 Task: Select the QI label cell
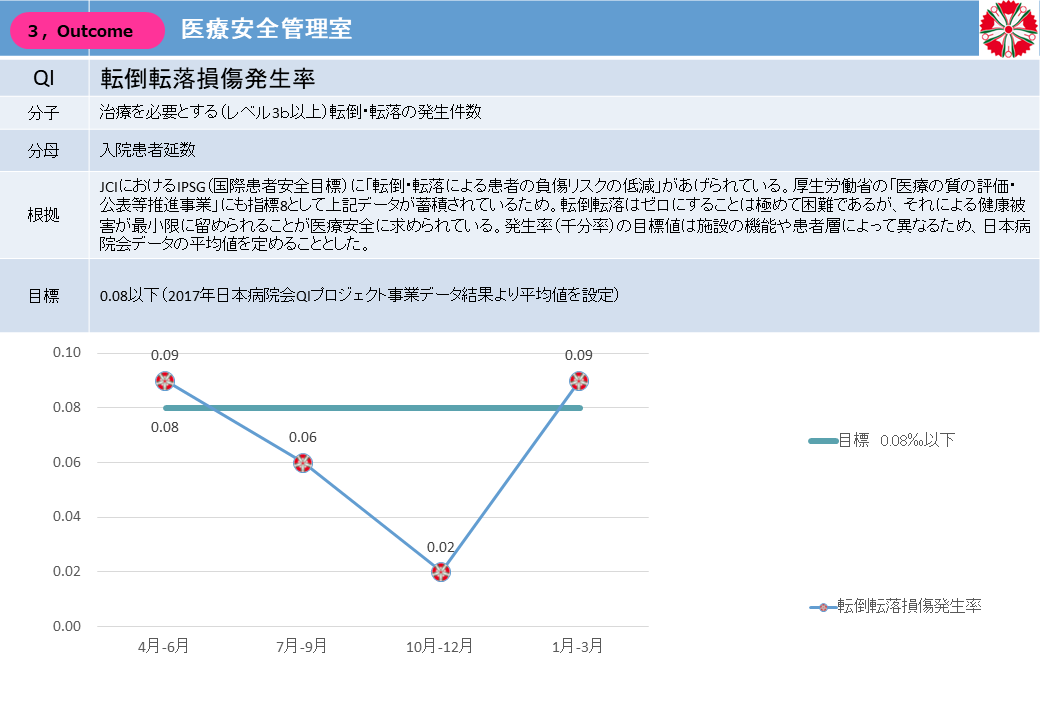44,78
